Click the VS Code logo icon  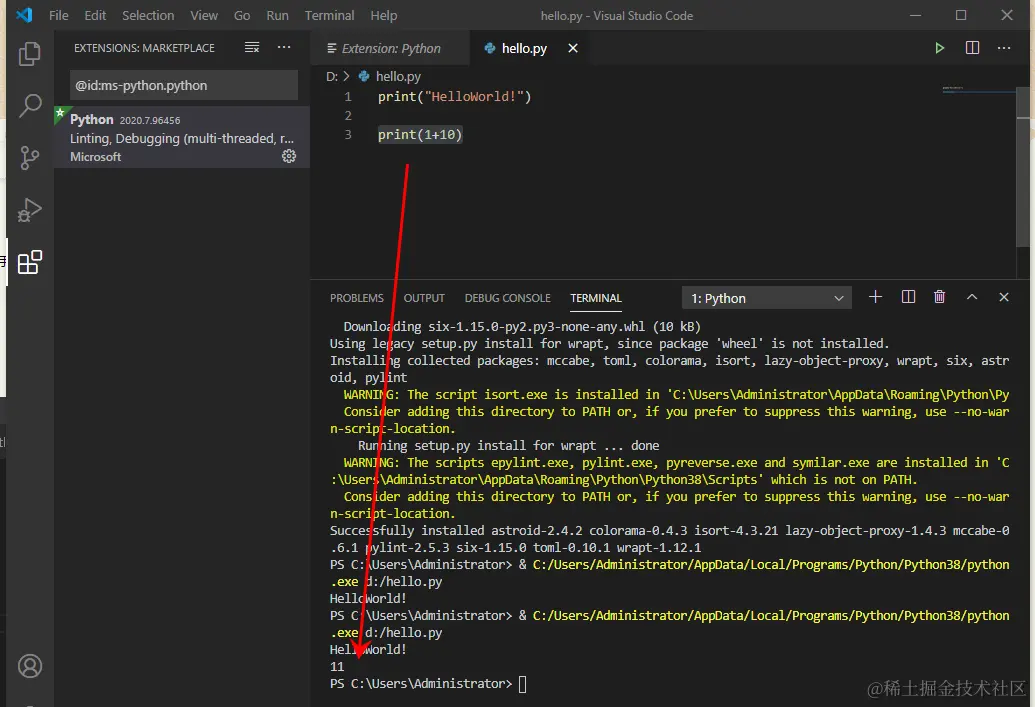24,15
